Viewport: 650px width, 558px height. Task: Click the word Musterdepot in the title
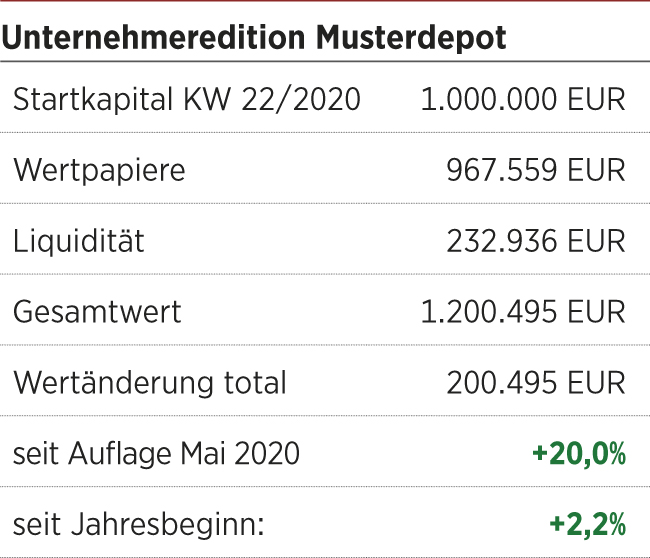pyautogui.click(x=411, y=38)
